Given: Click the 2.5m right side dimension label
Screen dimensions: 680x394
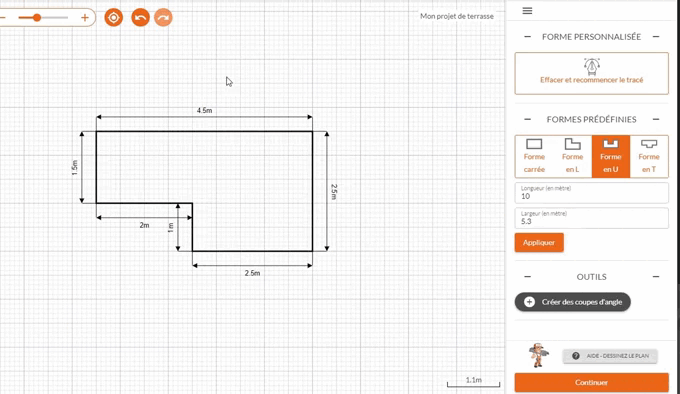Looking at the screenshot, I should (334, 192).
